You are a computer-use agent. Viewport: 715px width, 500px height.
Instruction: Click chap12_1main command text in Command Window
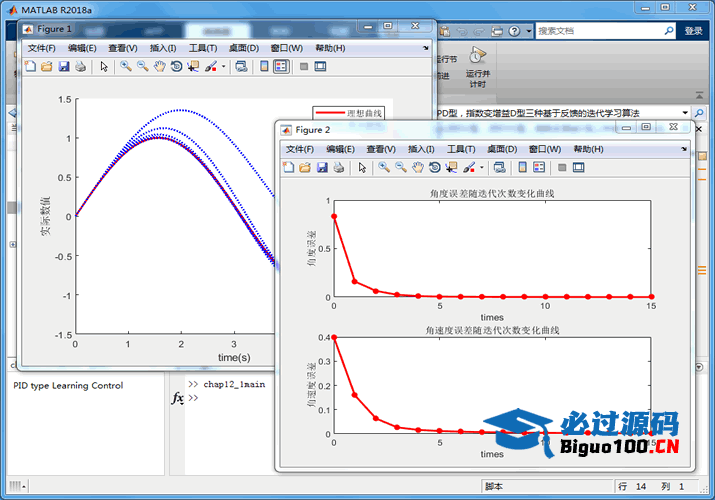point(234,384)
